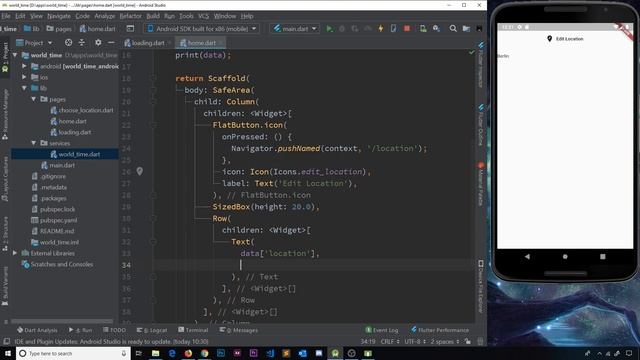Image resolution: width=640 pixels, height=360 pixels.
Task: Open Visual Studio Code from the taskbar
Action: (270, 353)
